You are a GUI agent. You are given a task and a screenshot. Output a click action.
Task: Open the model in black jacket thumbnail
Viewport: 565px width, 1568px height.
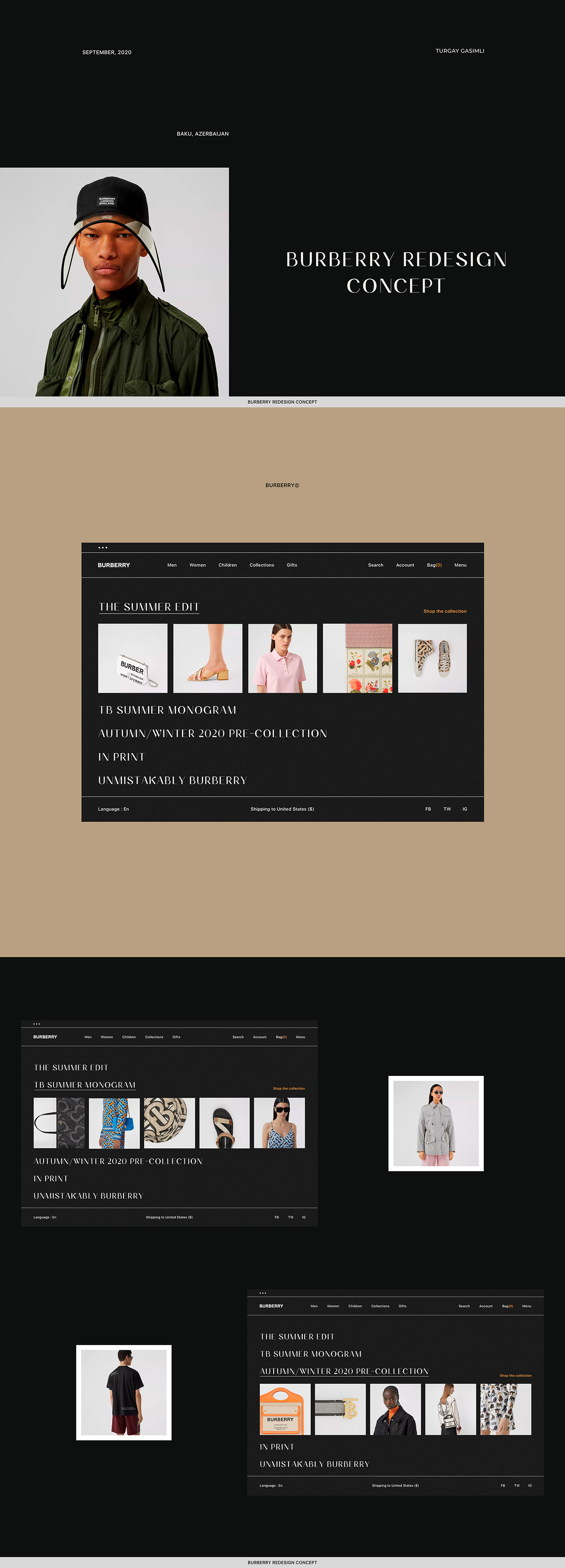click(x=396, y=1409)
